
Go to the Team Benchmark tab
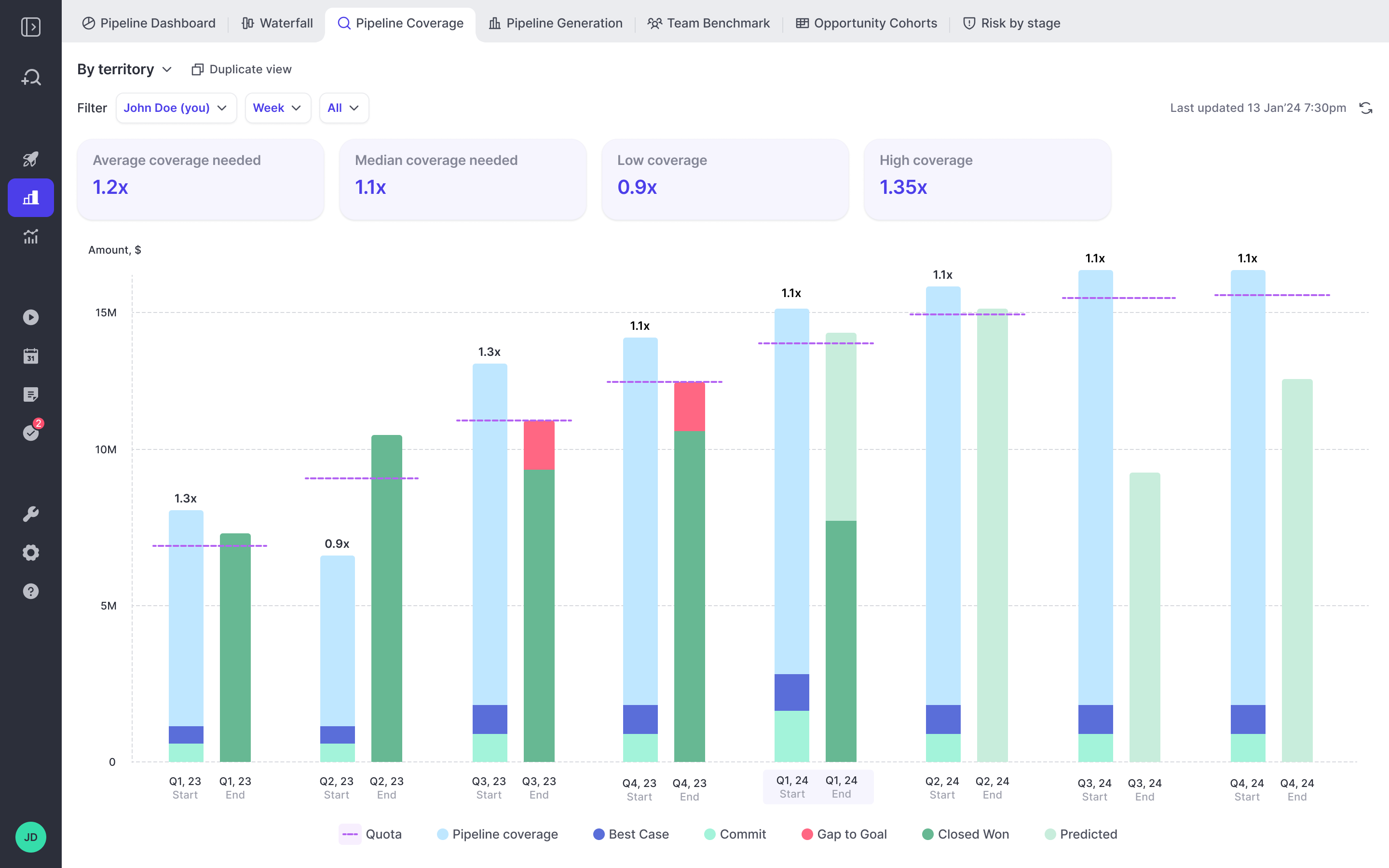pos(709,23)
